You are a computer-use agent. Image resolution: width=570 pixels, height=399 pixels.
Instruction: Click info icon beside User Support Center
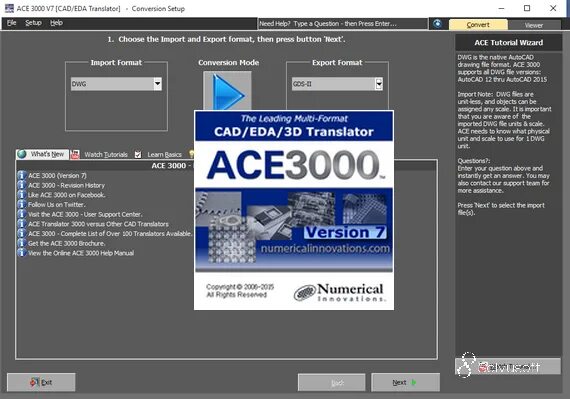click(21, 214)
